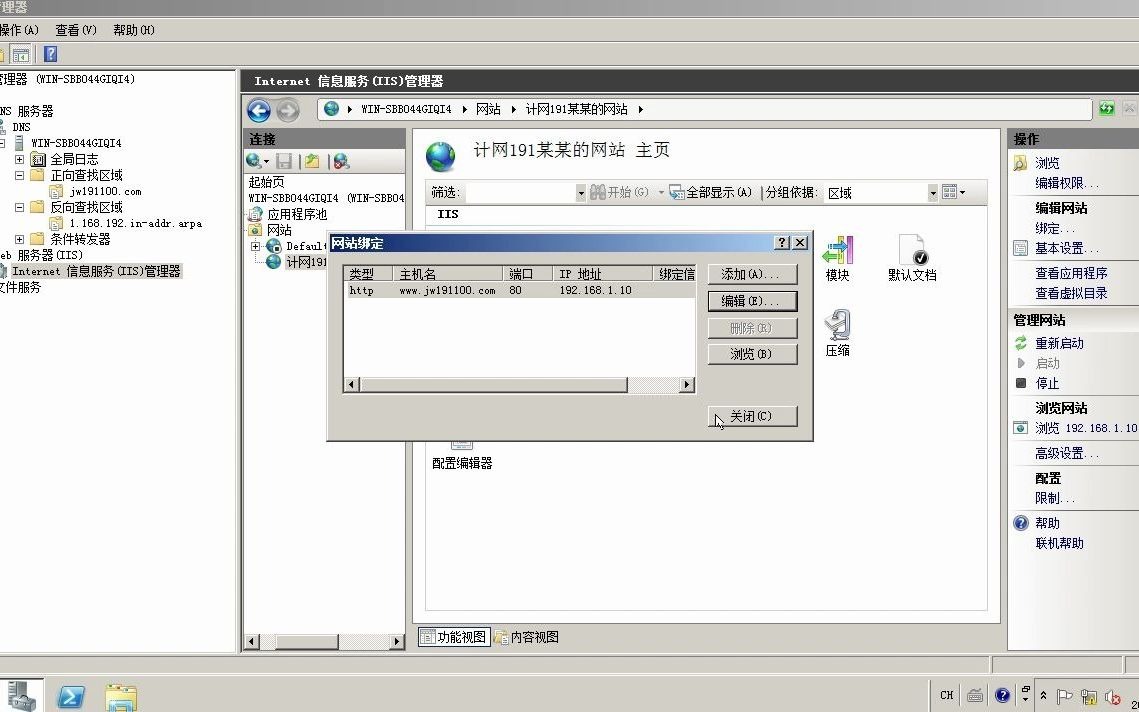Click the help icon in the MMC toolbar
The image size is (1139, 712).
tap(50, 54)
